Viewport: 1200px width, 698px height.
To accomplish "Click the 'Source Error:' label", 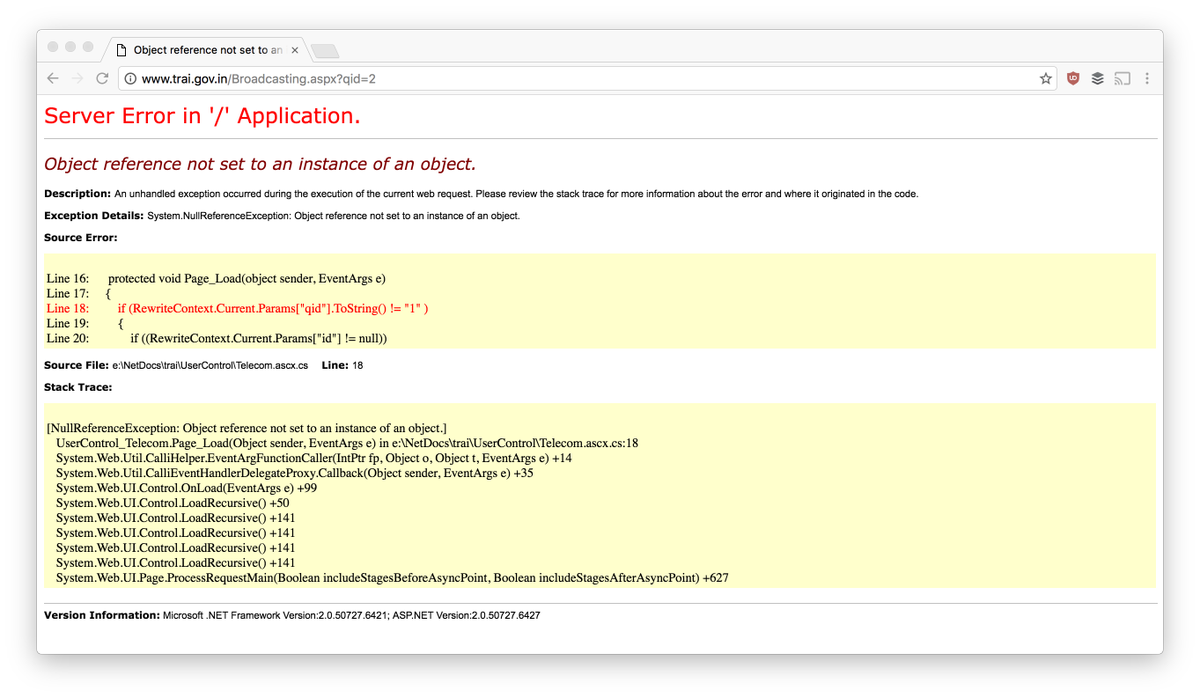I will tap(81, 238).
